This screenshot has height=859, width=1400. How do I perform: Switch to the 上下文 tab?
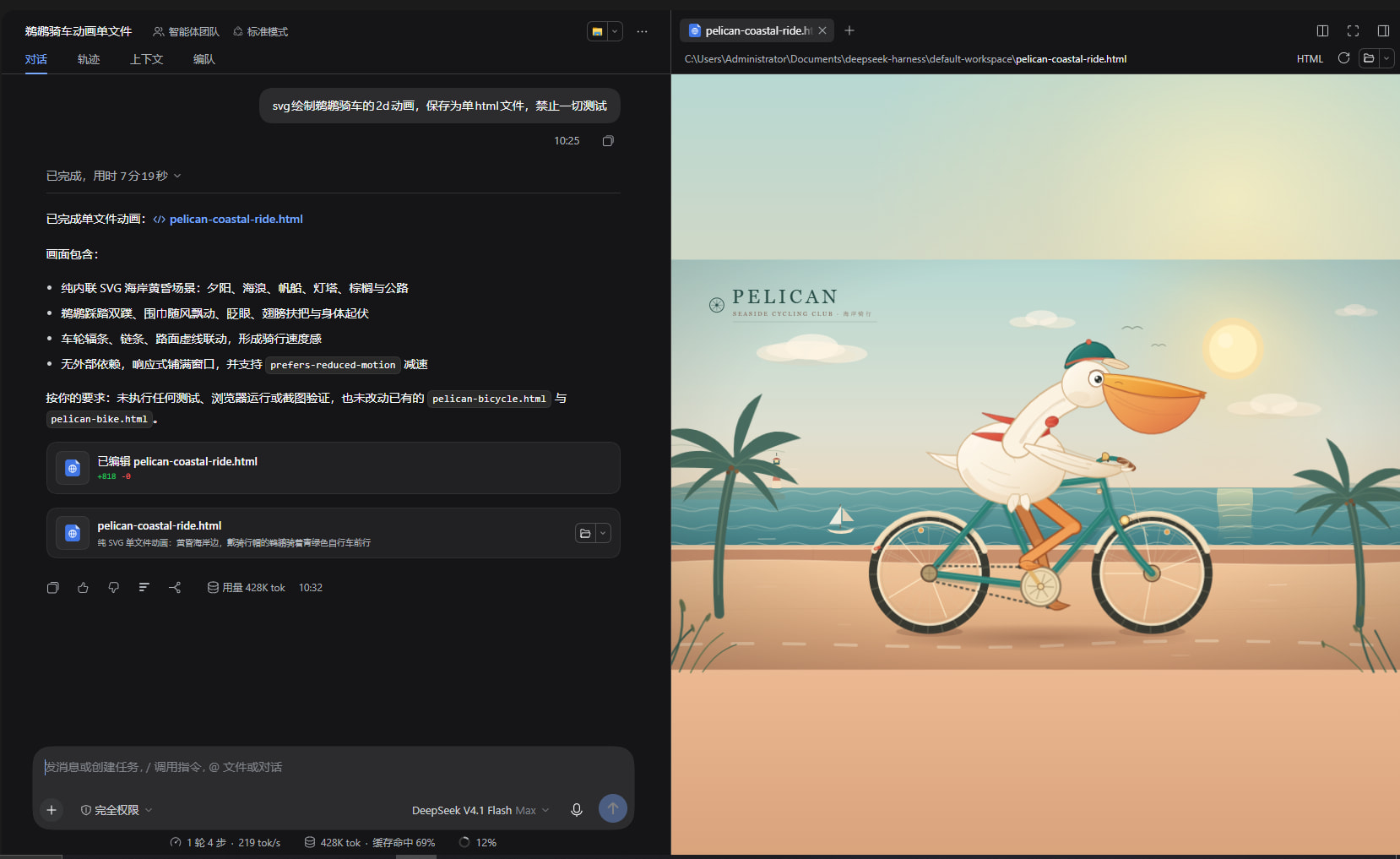[146, 59]
